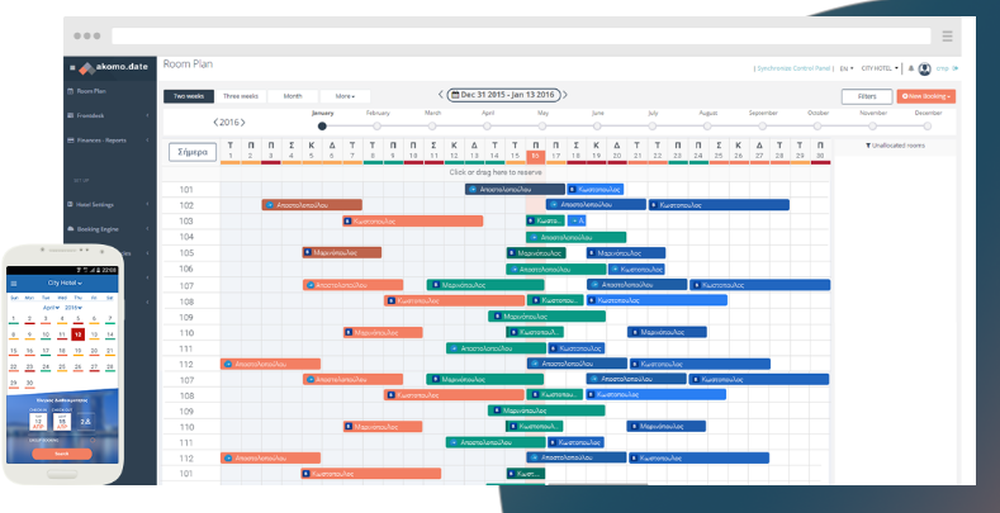Open the CITY HOTEL property dropdown

coord(879,68)
